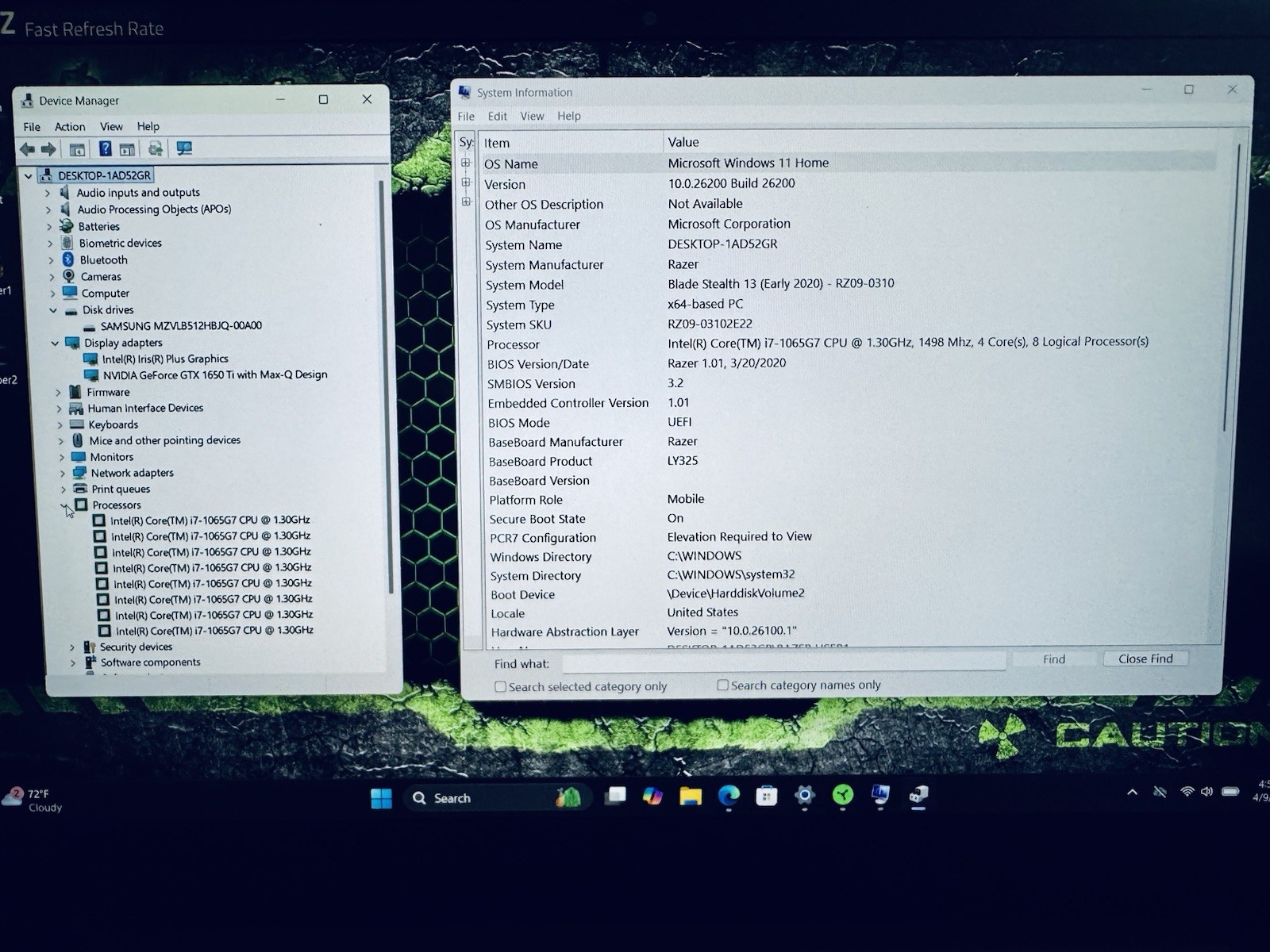
Task: Open Microsoft Edge from the taskbar
Action: pos(729,796)
